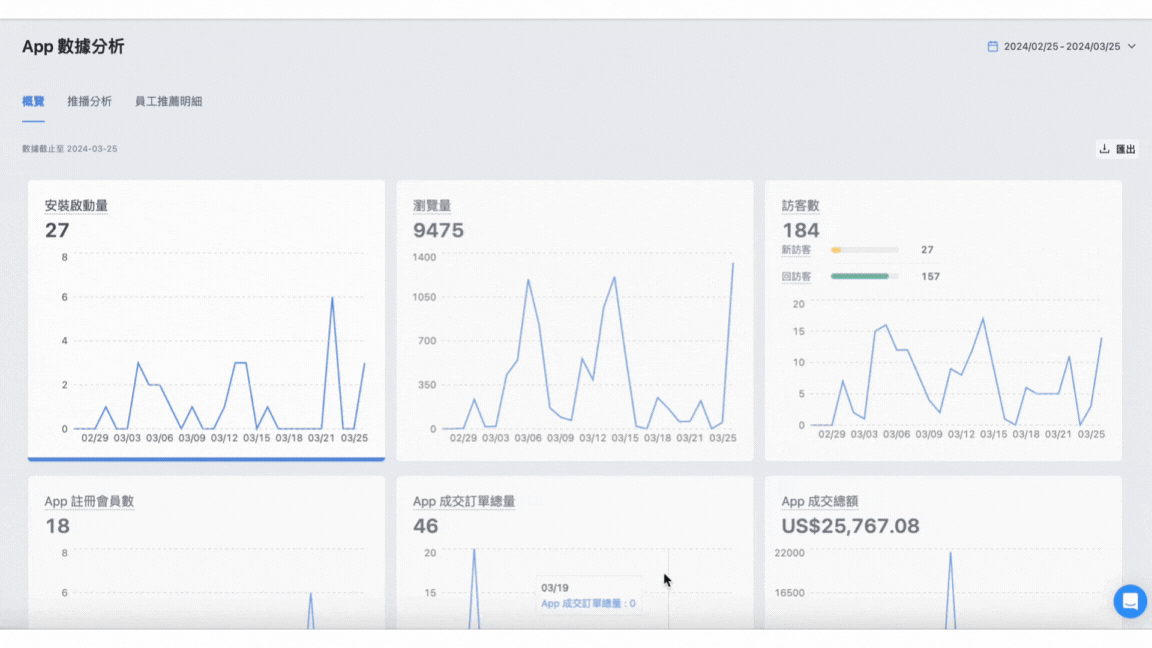Click the 訪客數 card title
The width and height of the screenshot is (1152, 648).
tap(801, 206)
